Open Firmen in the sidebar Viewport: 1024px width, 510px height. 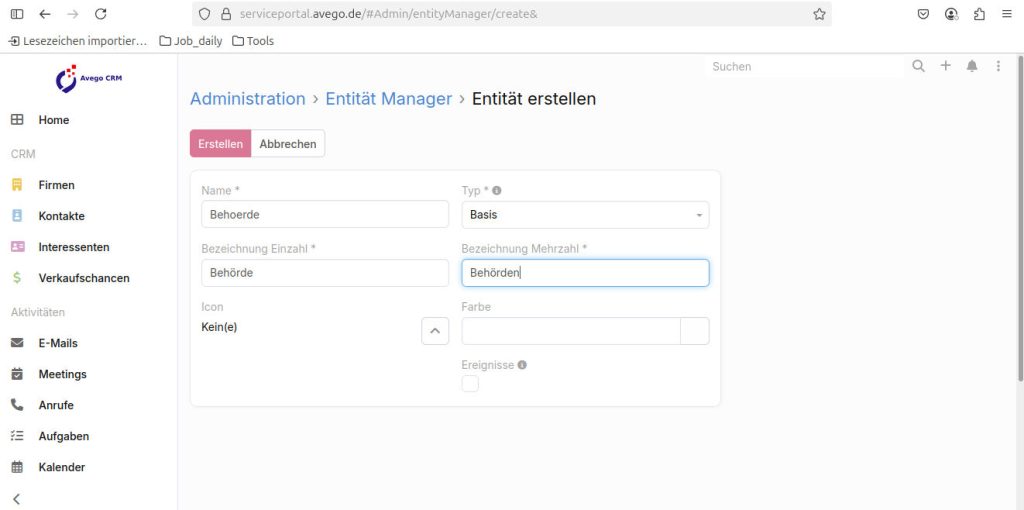coord(56,185)
